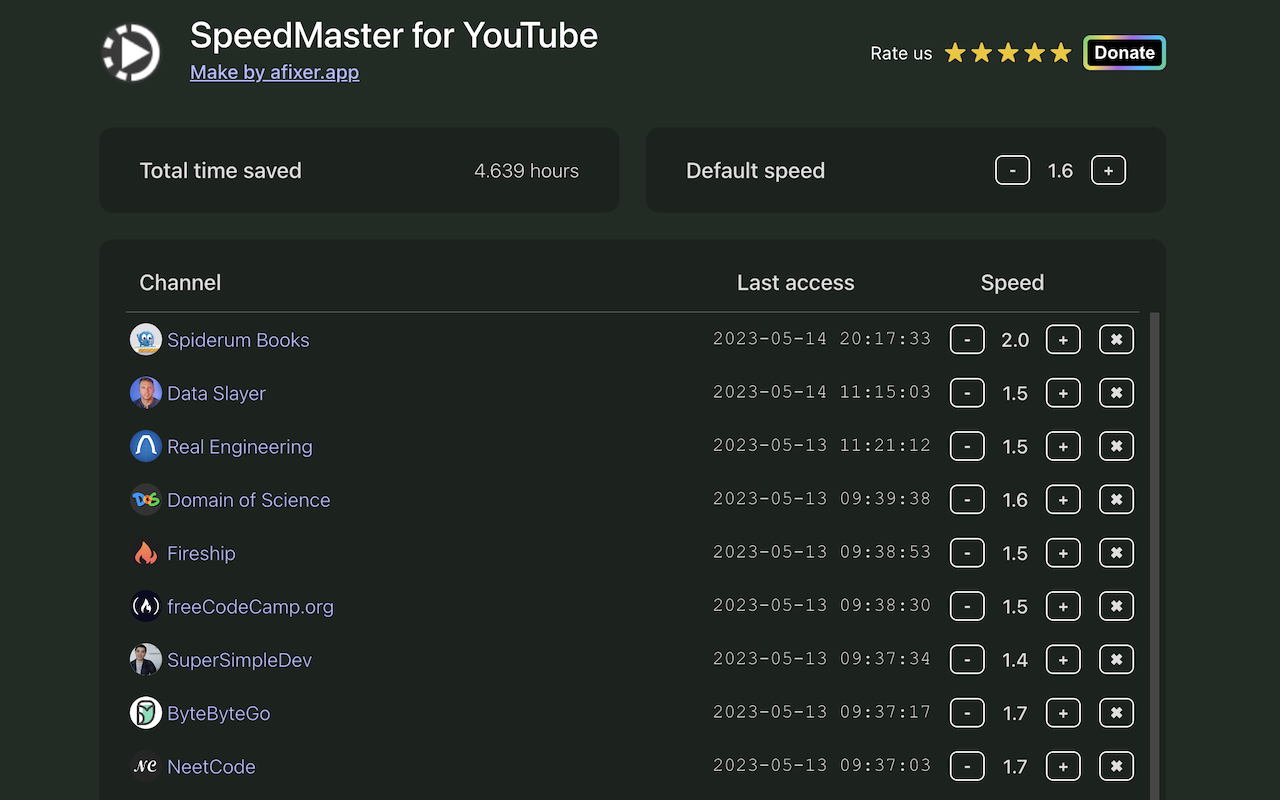
Task: Click the Fireship flame icon
Action: [x=146, y=553]
